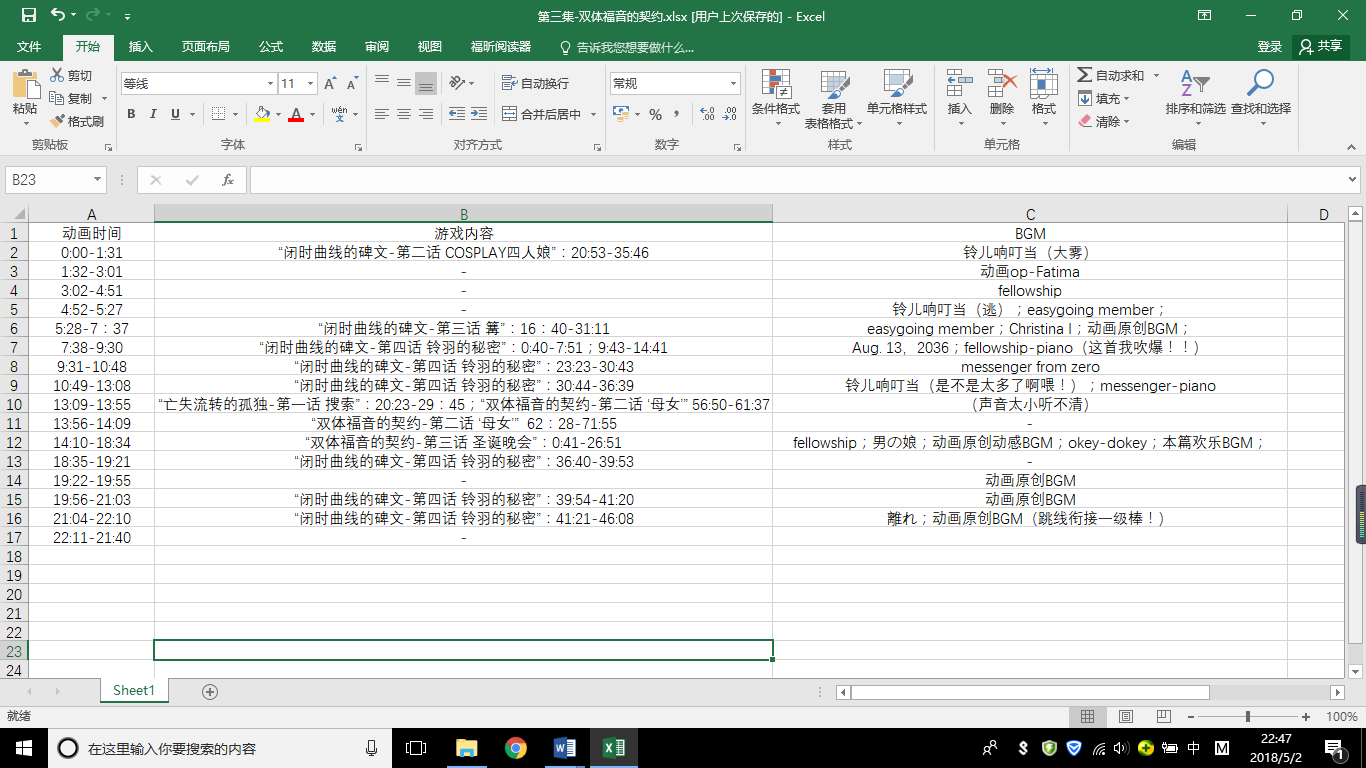Open Cell Styles (单元格样式)

pos(897,98)
